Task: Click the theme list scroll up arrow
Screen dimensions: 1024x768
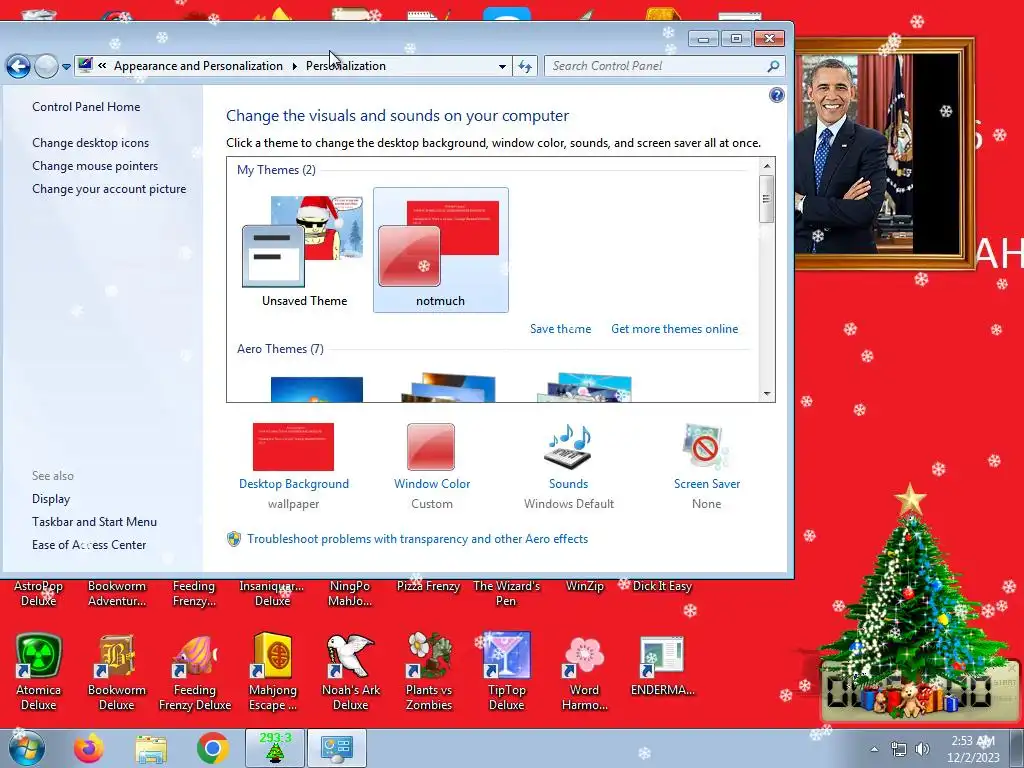Action: 767,167
